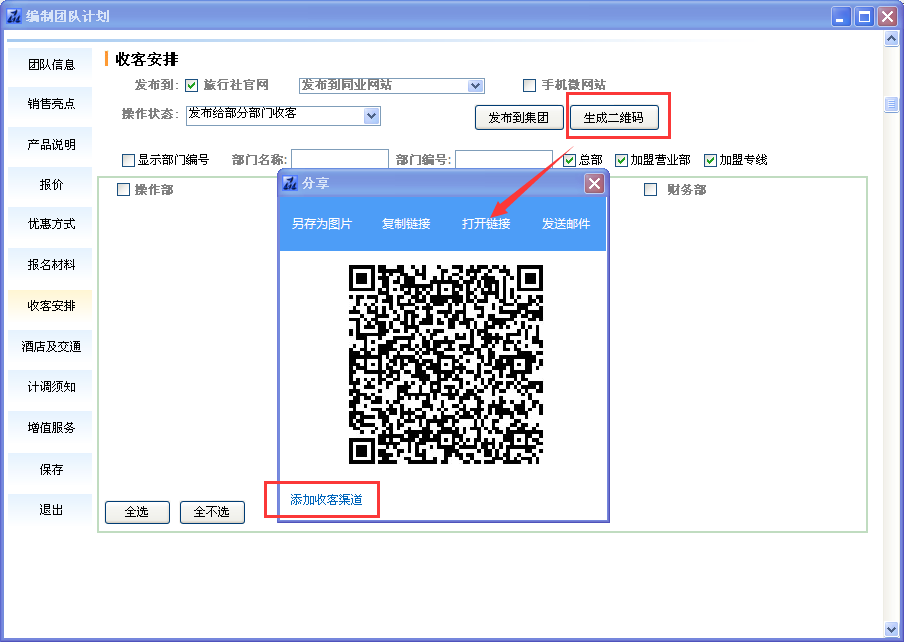Click the 分享 dialog title icon
This screenshot has height=642, width=904.
pyautogui.click(x=290, y=183)
